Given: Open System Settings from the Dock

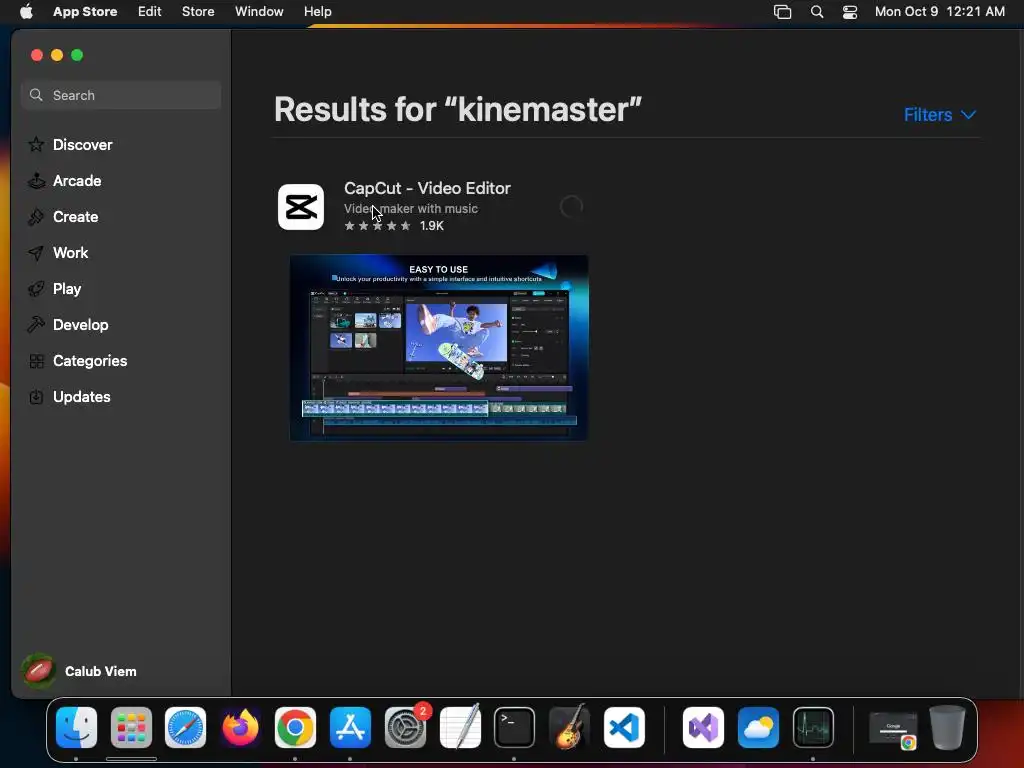Looking at the screenshot, I should [x=405, y=727].
